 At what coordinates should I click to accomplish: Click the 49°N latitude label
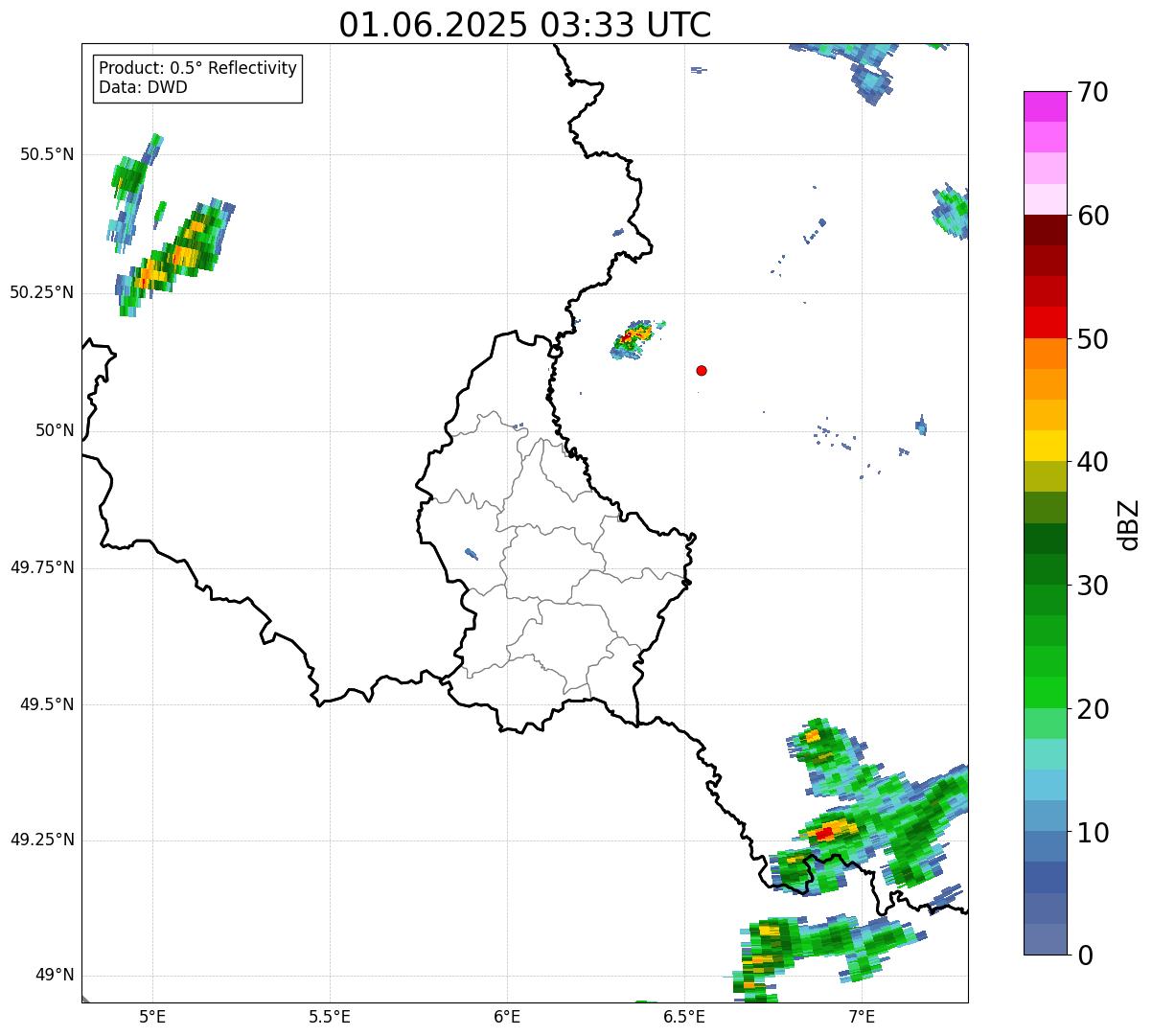[x=55, y=976]
